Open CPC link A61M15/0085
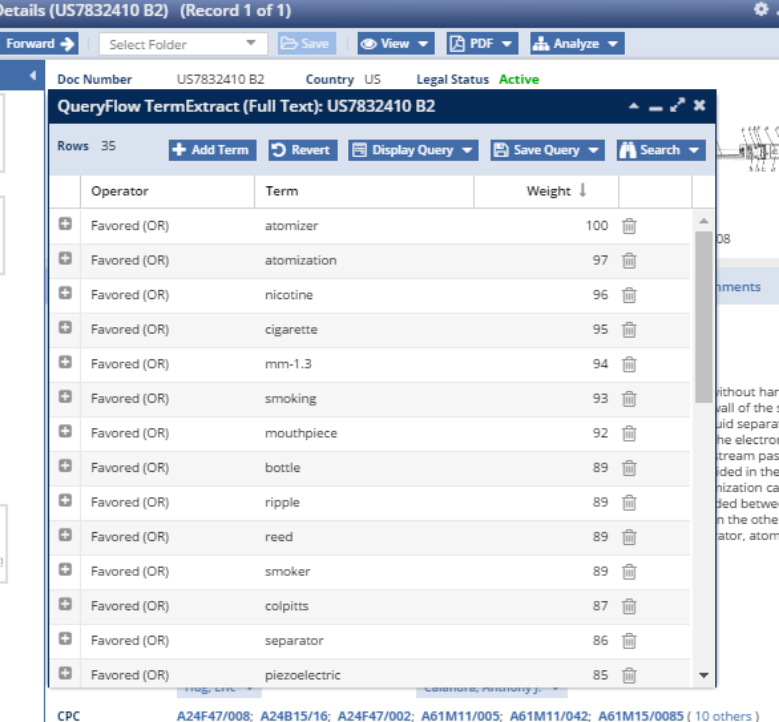Screen dimensions: 779x722 (x=640, y=716)
